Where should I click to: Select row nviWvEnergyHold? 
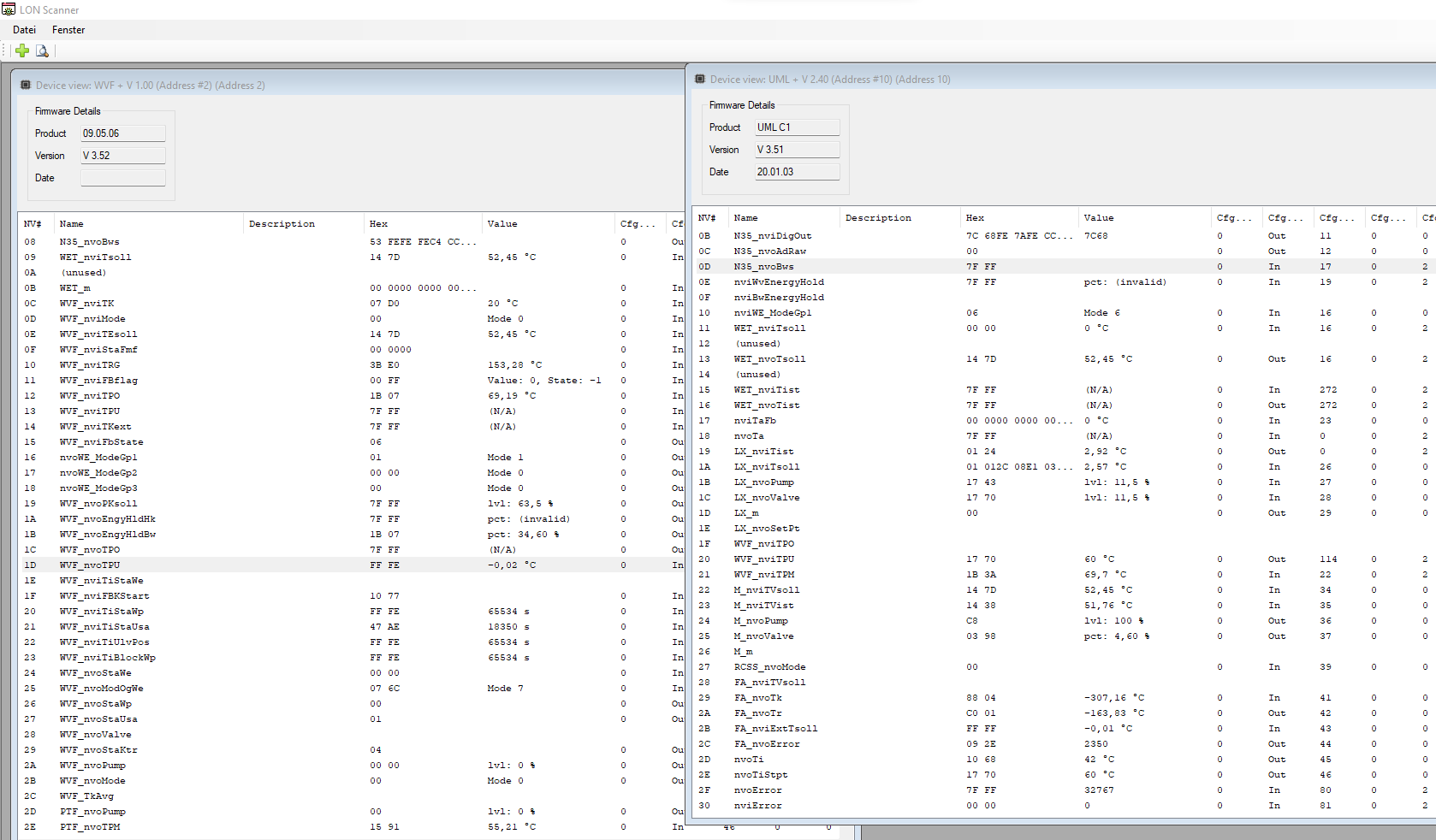click(1065, 282)
